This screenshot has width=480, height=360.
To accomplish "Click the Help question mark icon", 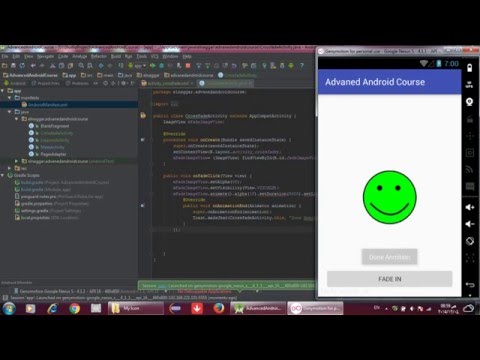I will point(302,66).
